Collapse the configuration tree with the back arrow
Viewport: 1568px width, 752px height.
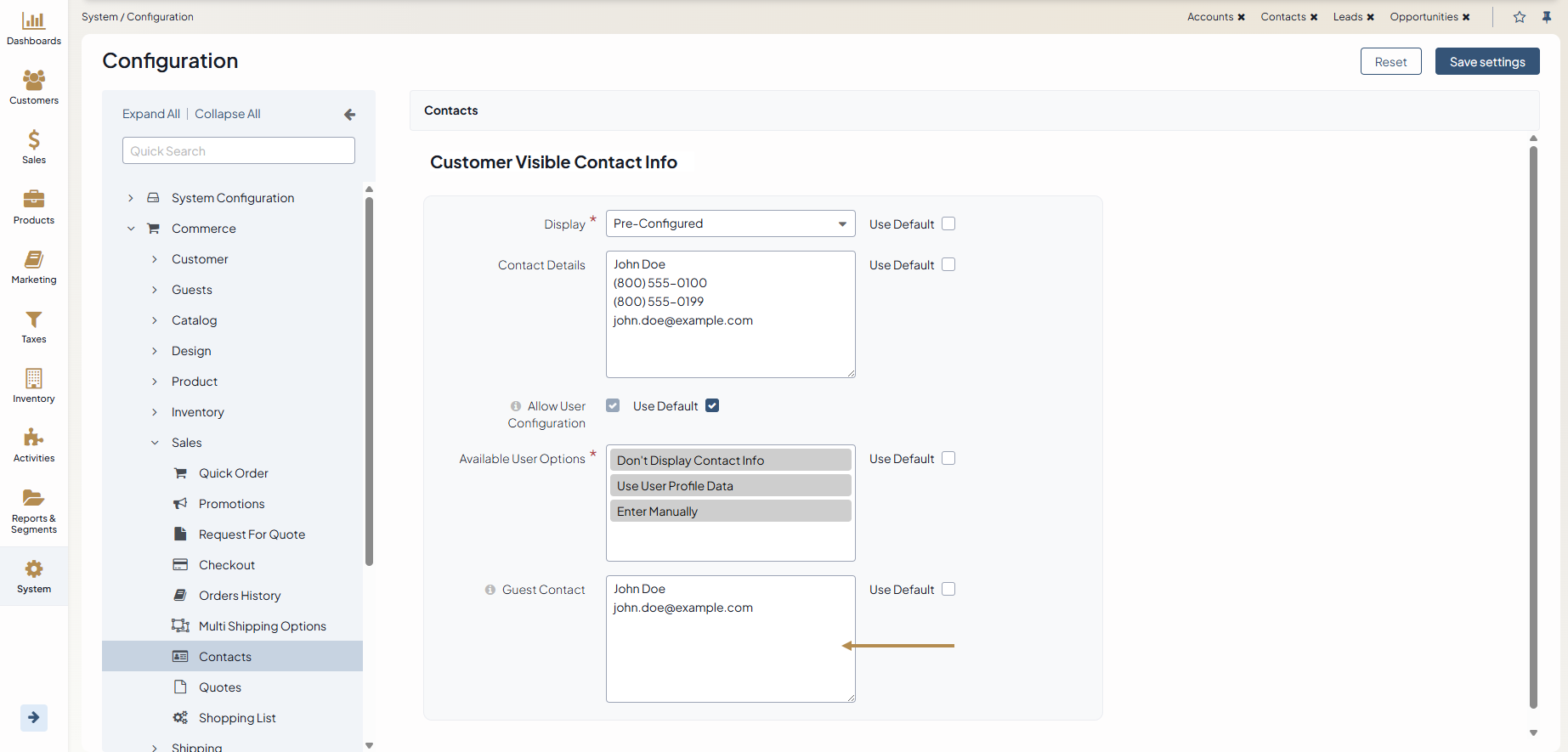tap(349, 115)
